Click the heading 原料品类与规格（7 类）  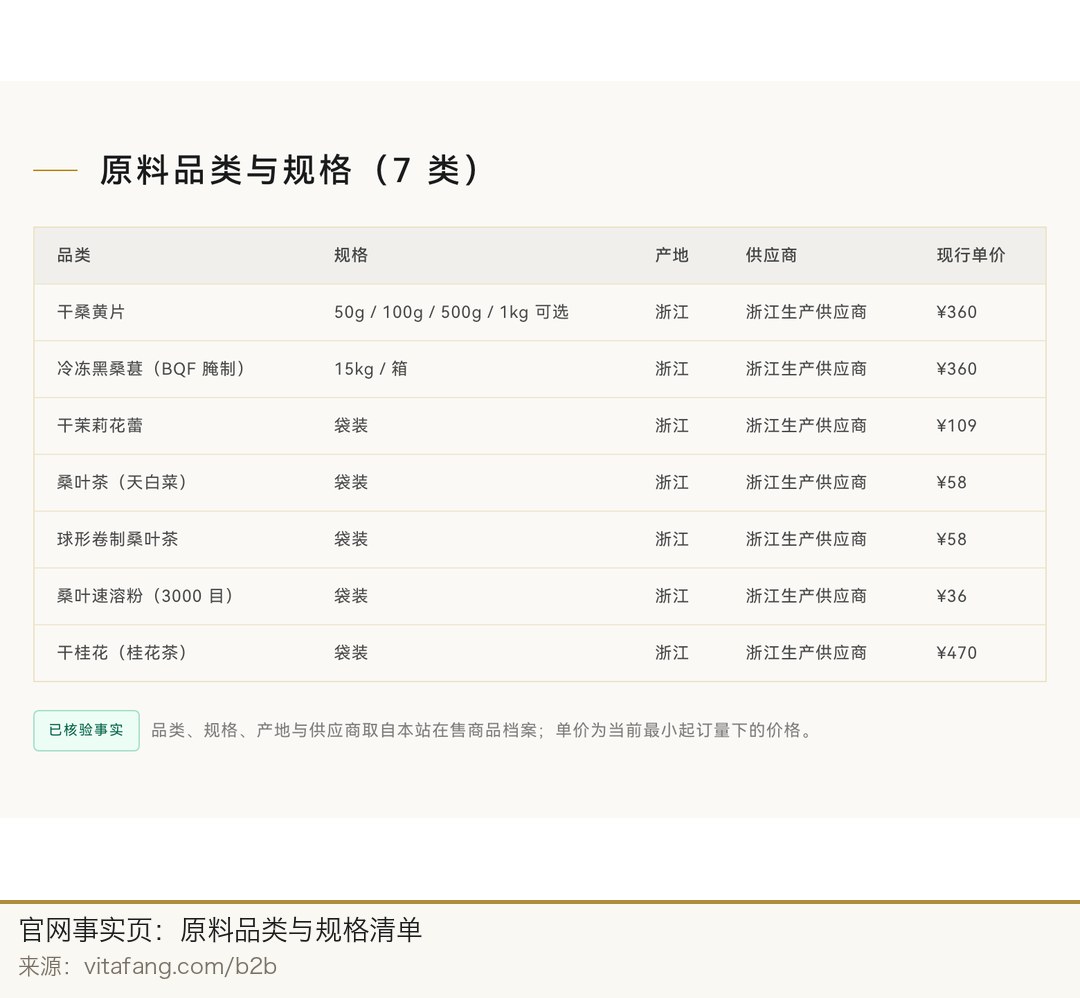pos(289,169)
